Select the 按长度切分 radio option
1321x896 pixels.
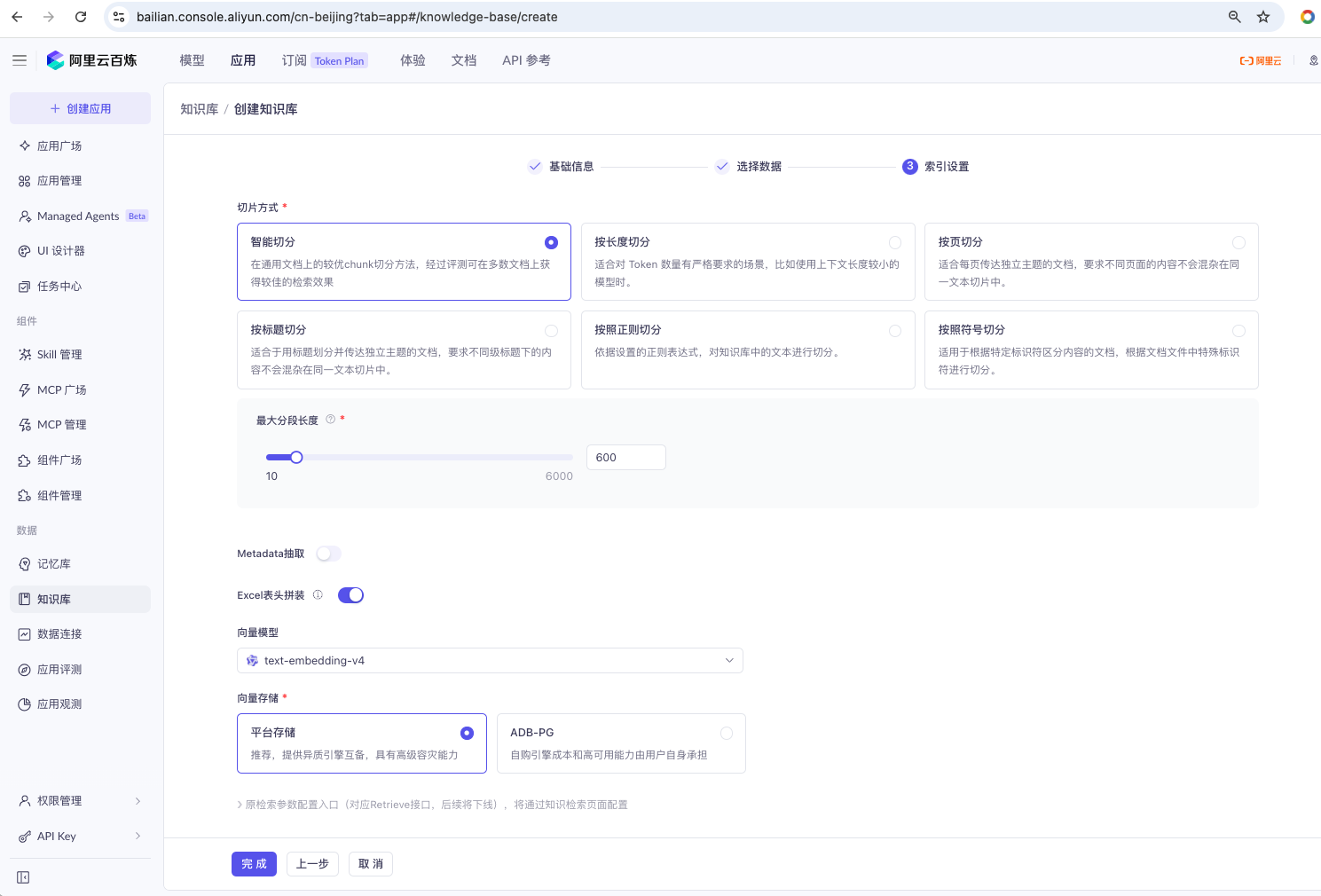pos(895,242)
